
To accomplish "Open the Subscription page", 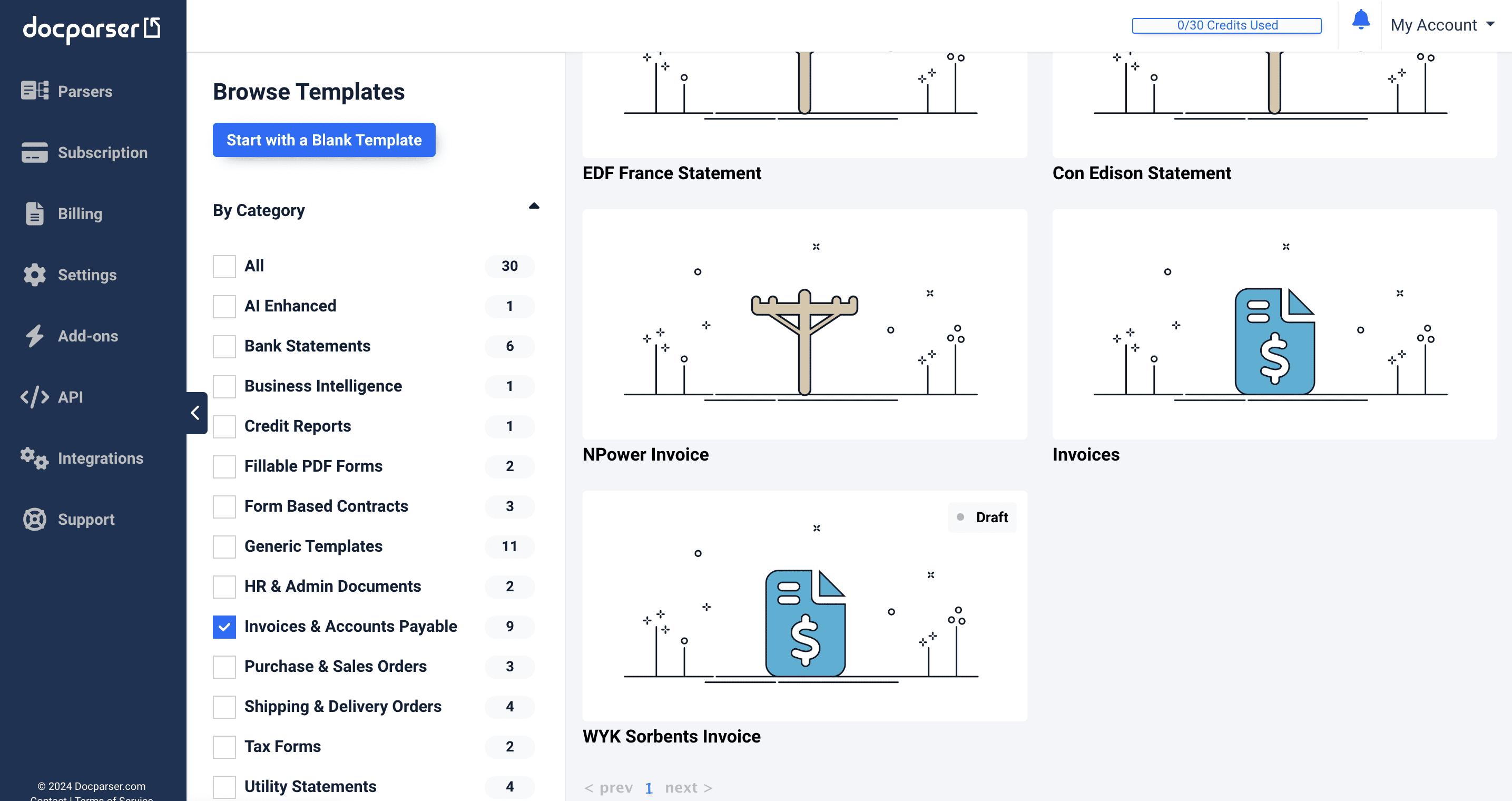I will 102,152.
